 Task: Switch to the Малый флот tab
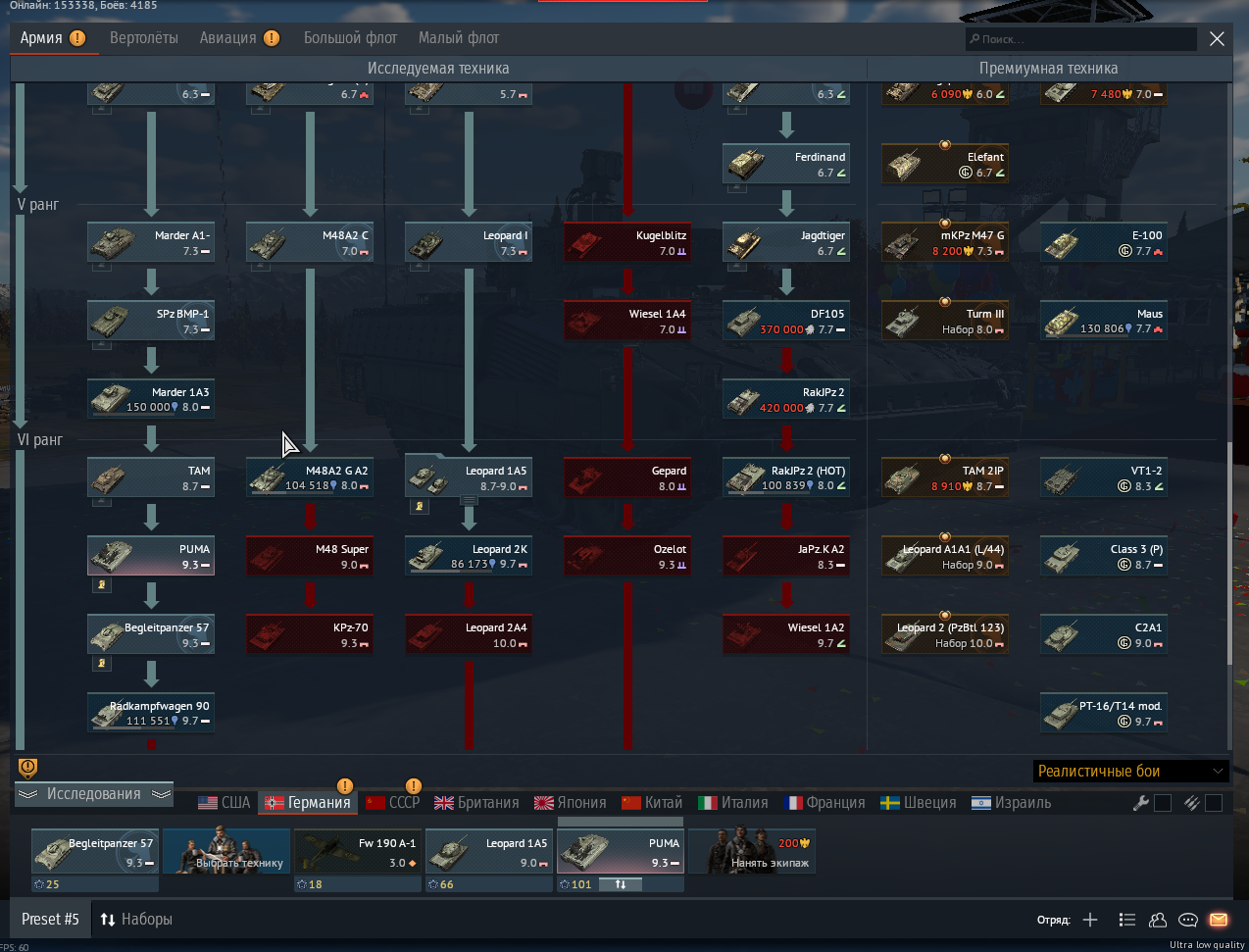point(459,38)
